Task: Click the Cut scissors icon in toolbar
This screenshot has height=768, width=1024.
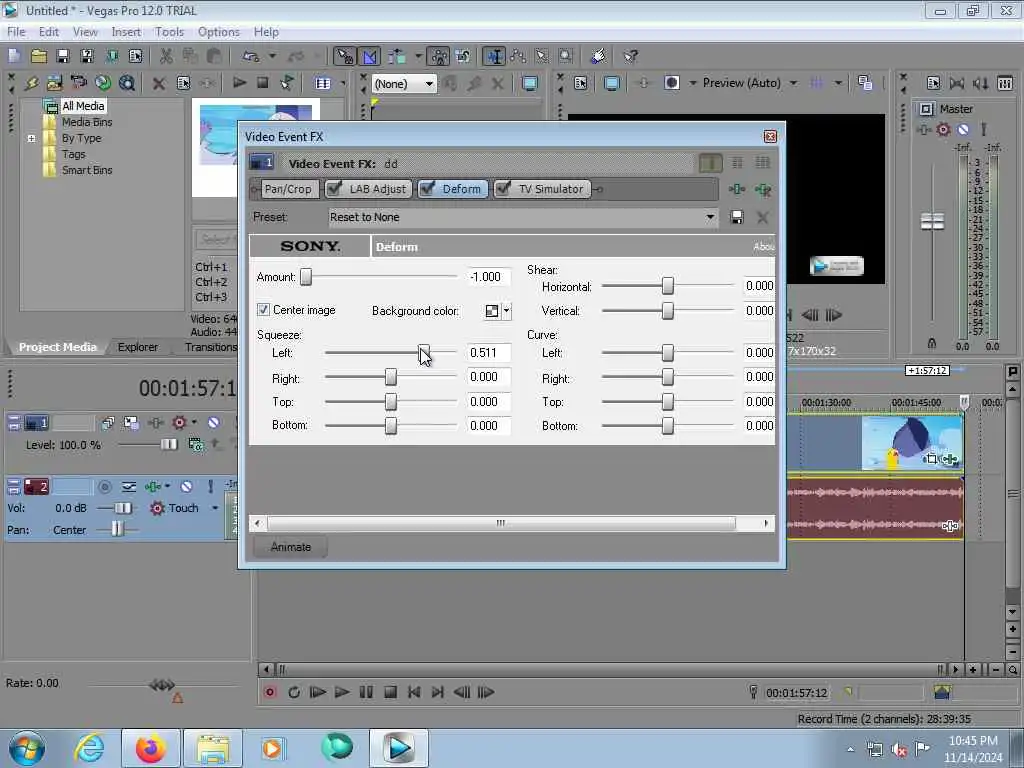Action: pyautogui.click(x=167, y=56)
